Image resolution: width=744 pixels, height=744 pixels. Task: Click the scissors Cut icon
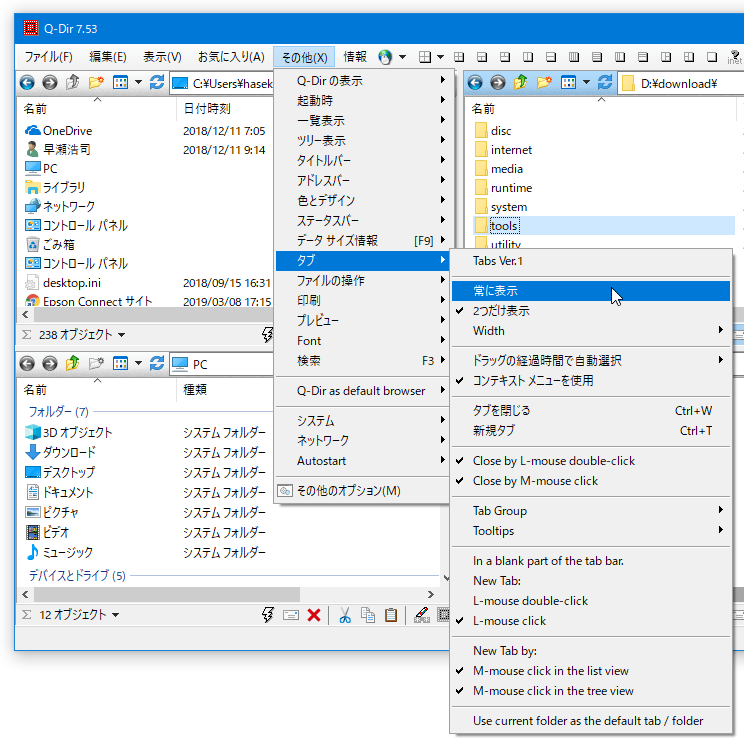click(x=345, y=615)
